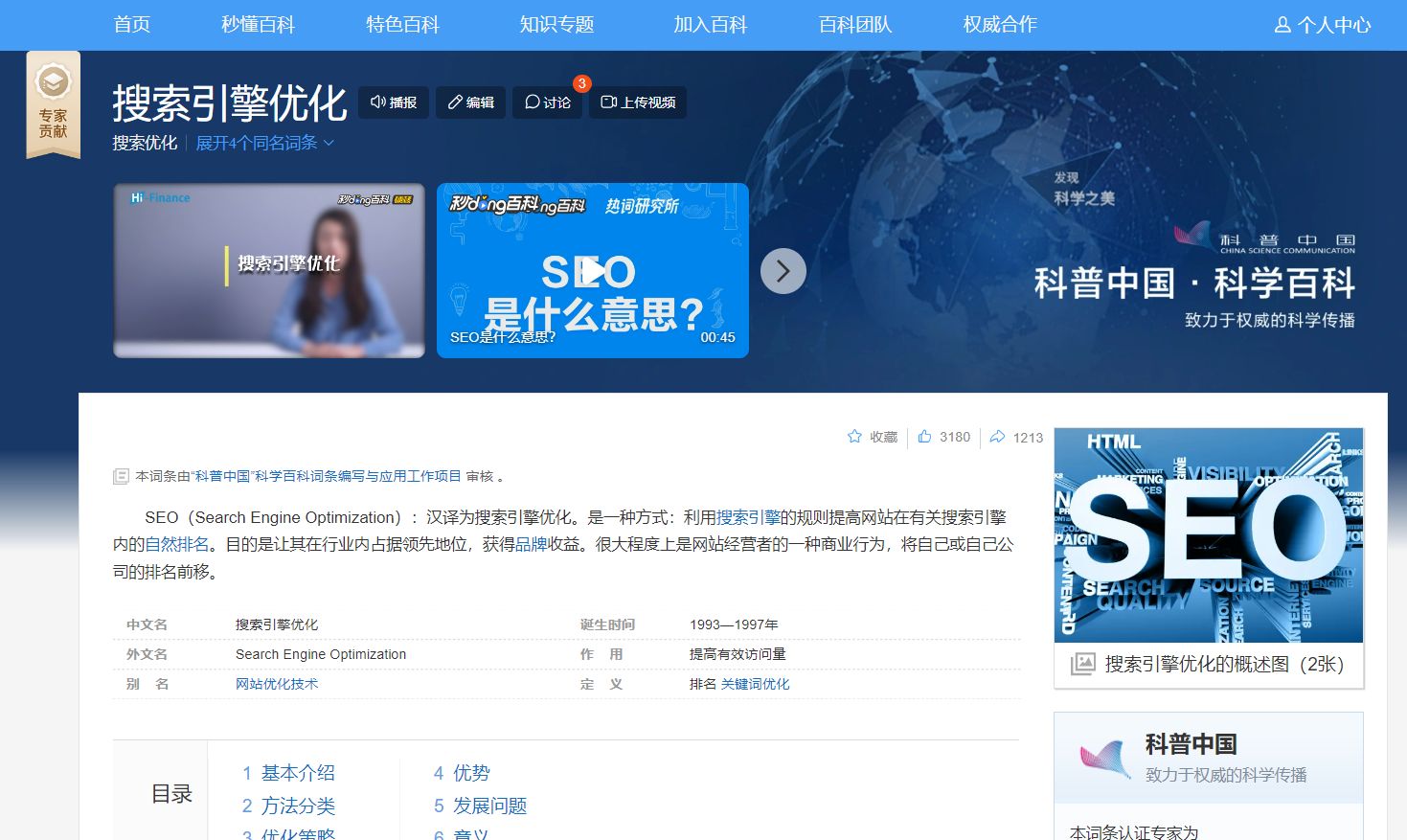Viewport: 1407px width, 840px height.
Task: Jump to 发展问题 section in 目录
Action: [x=489, y=806]
